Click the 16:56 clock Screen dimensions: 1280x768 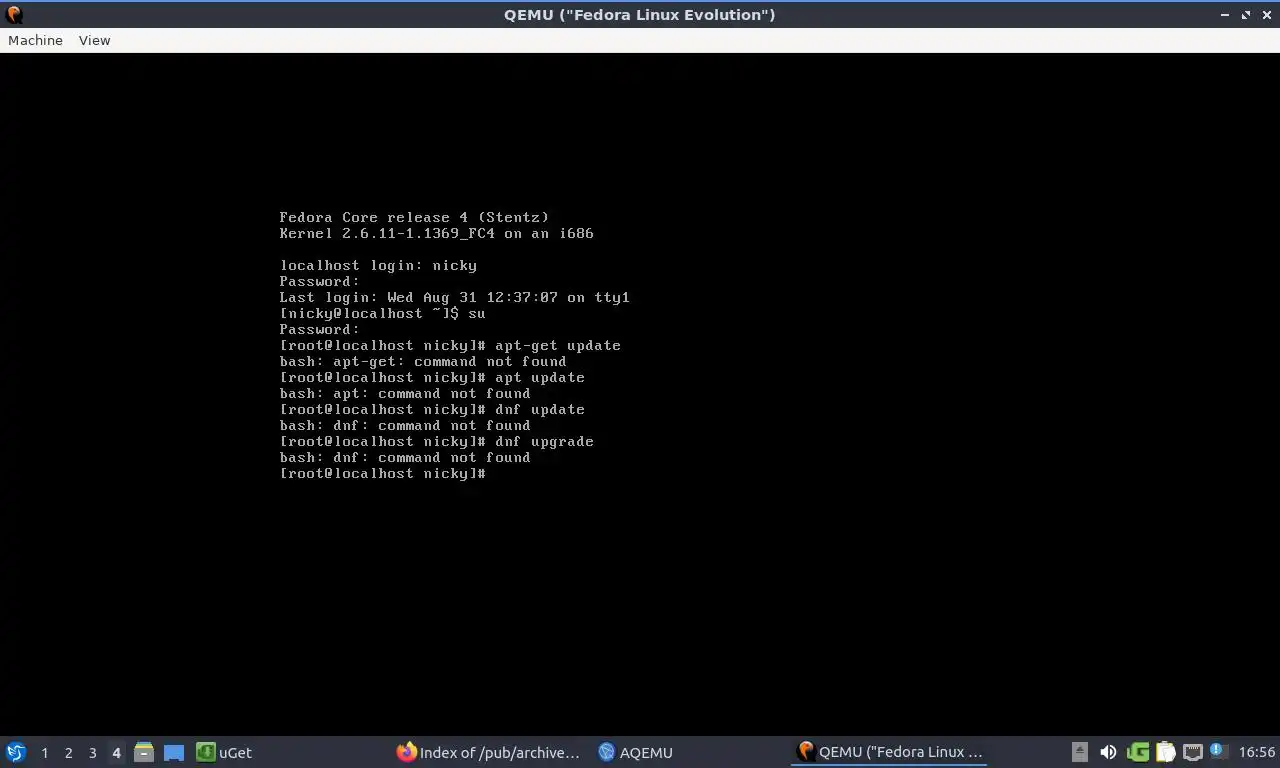tap(1256, 752)
